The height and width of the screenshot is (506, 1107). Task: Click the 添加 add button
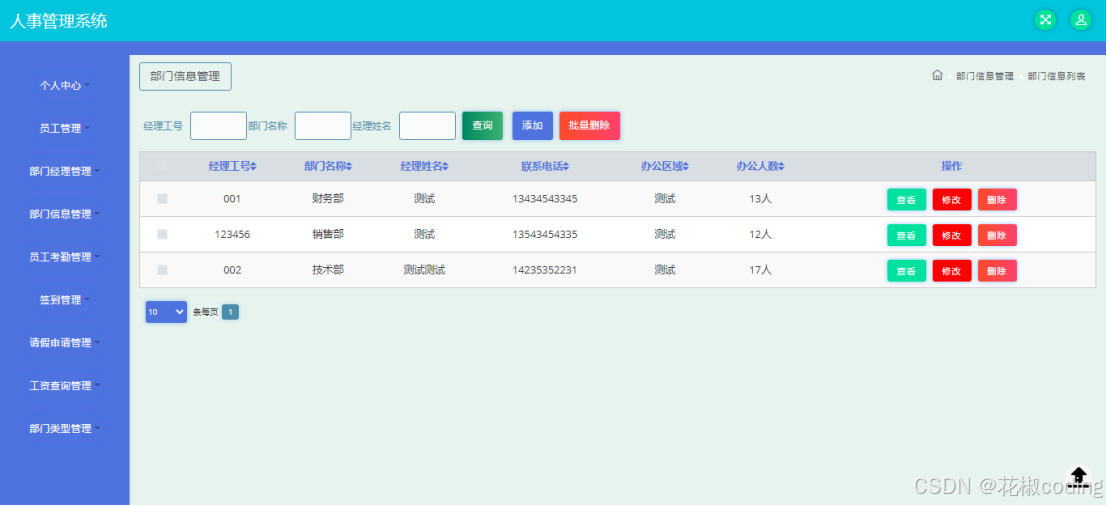pyautogui.click(x=532, y=126)
